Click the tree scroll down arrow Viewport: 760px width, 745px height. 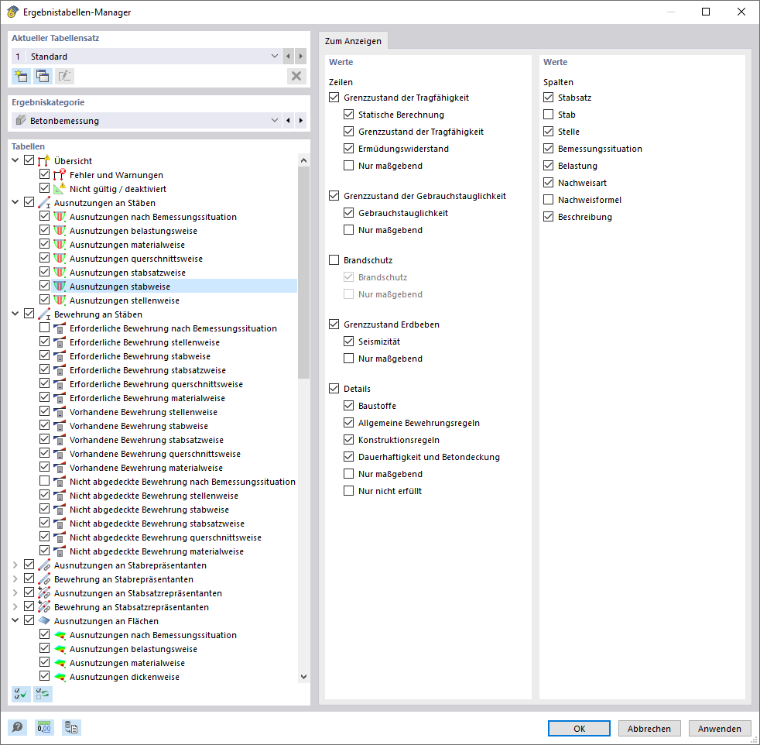point(303,677)
